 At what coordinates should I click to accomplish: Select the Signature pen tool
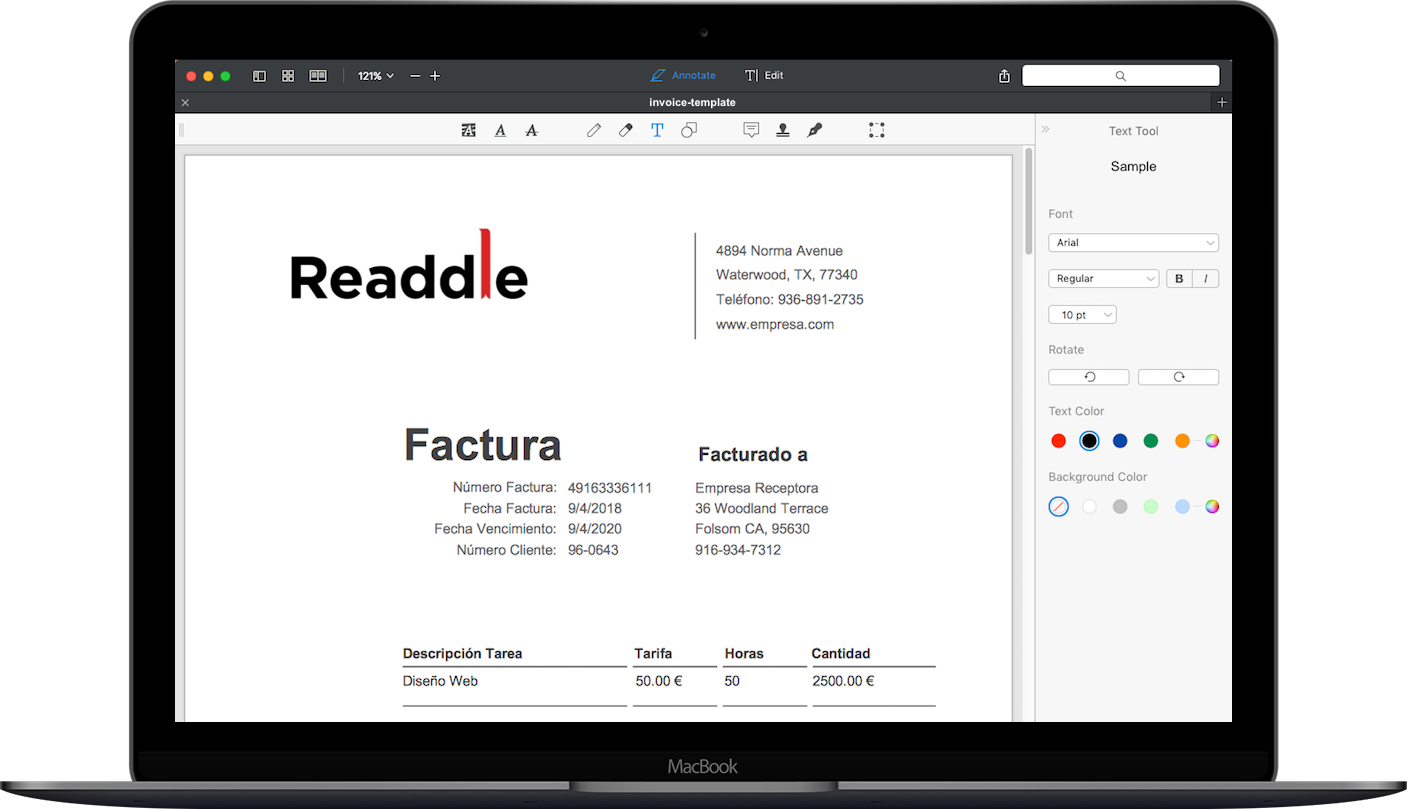(815, 130)
